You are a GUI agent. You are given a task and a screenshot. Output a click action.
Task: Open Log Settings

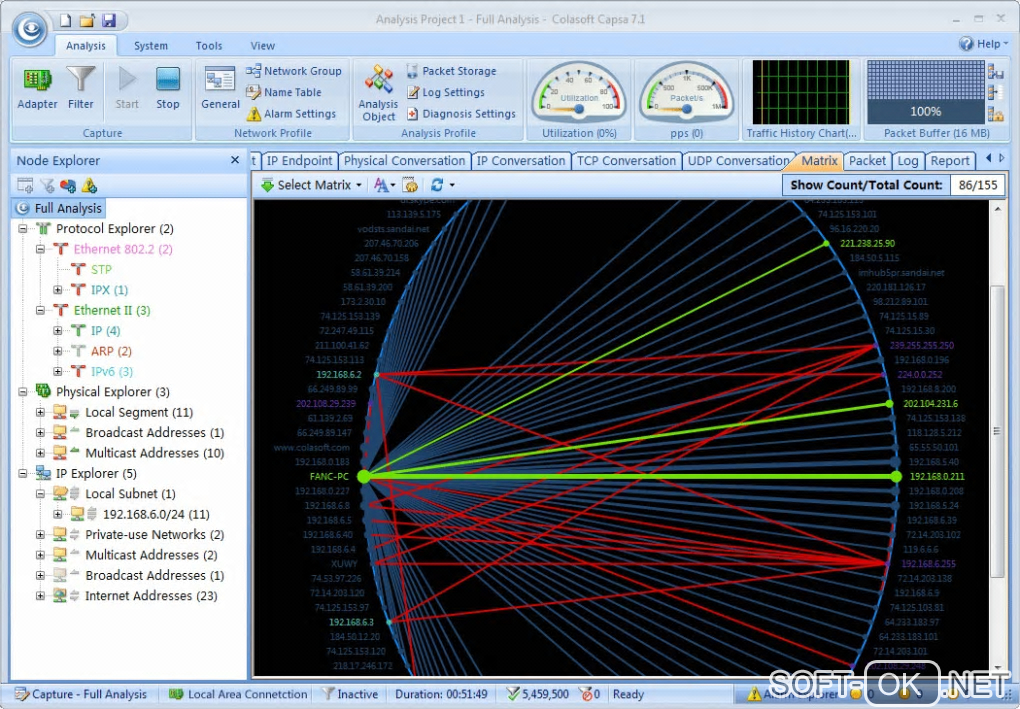tap(446, 92)
